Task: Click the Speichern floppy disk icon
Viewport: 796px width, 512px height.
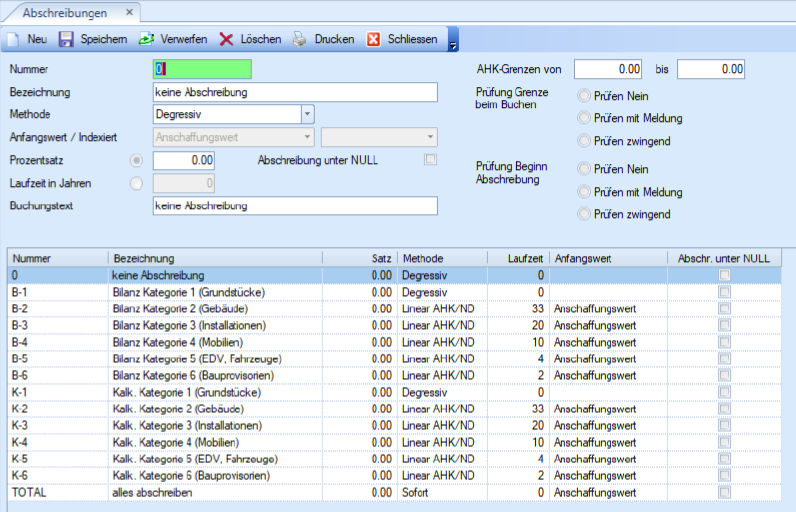Action: tap(67, 40)
